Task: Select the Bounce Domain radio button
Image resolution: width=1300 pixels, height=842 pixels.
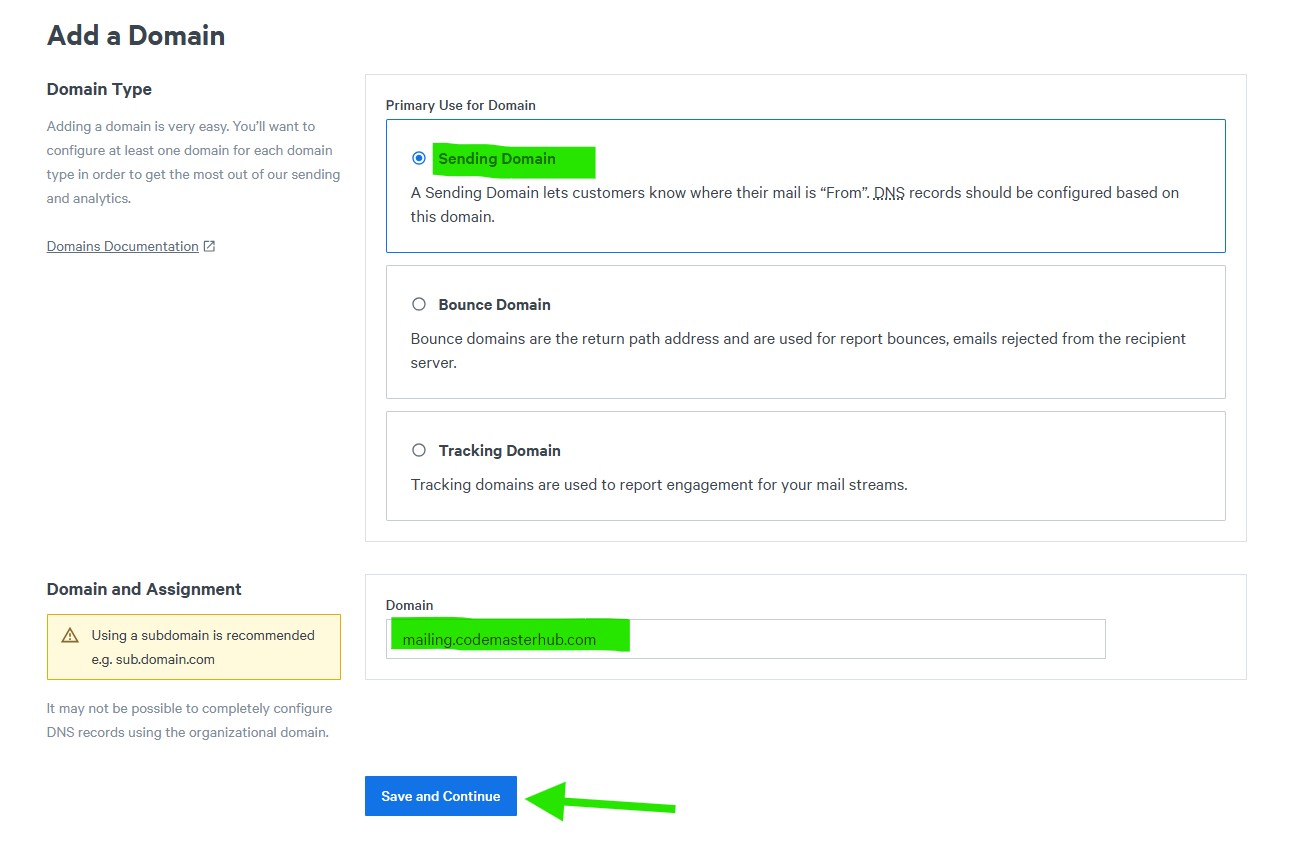Action: pyautogui.click(x=419, y=304)
